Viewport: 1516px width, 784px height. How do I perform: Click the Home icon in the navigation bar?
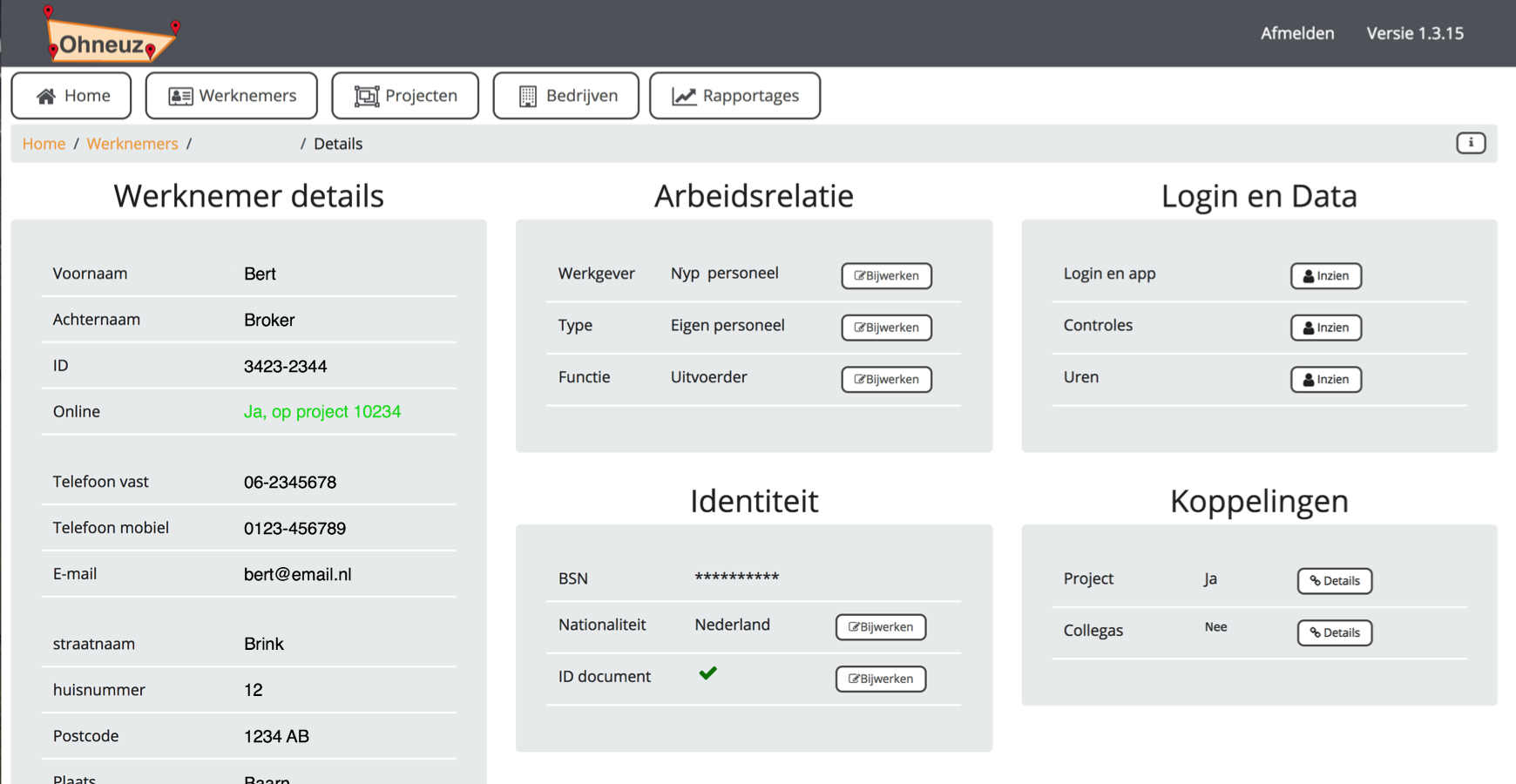tap(45, 95)
